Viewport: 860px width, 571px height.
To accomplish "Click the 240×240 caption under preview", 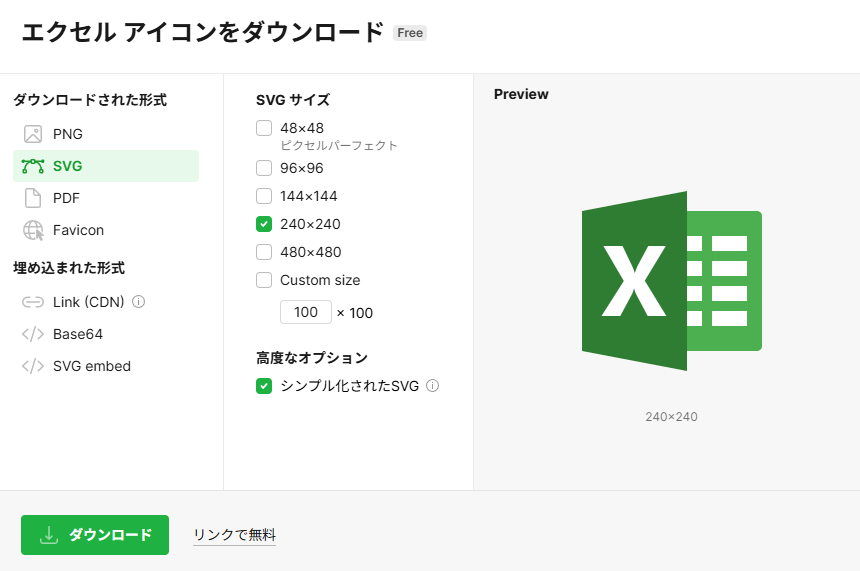I will pos(671,417).
